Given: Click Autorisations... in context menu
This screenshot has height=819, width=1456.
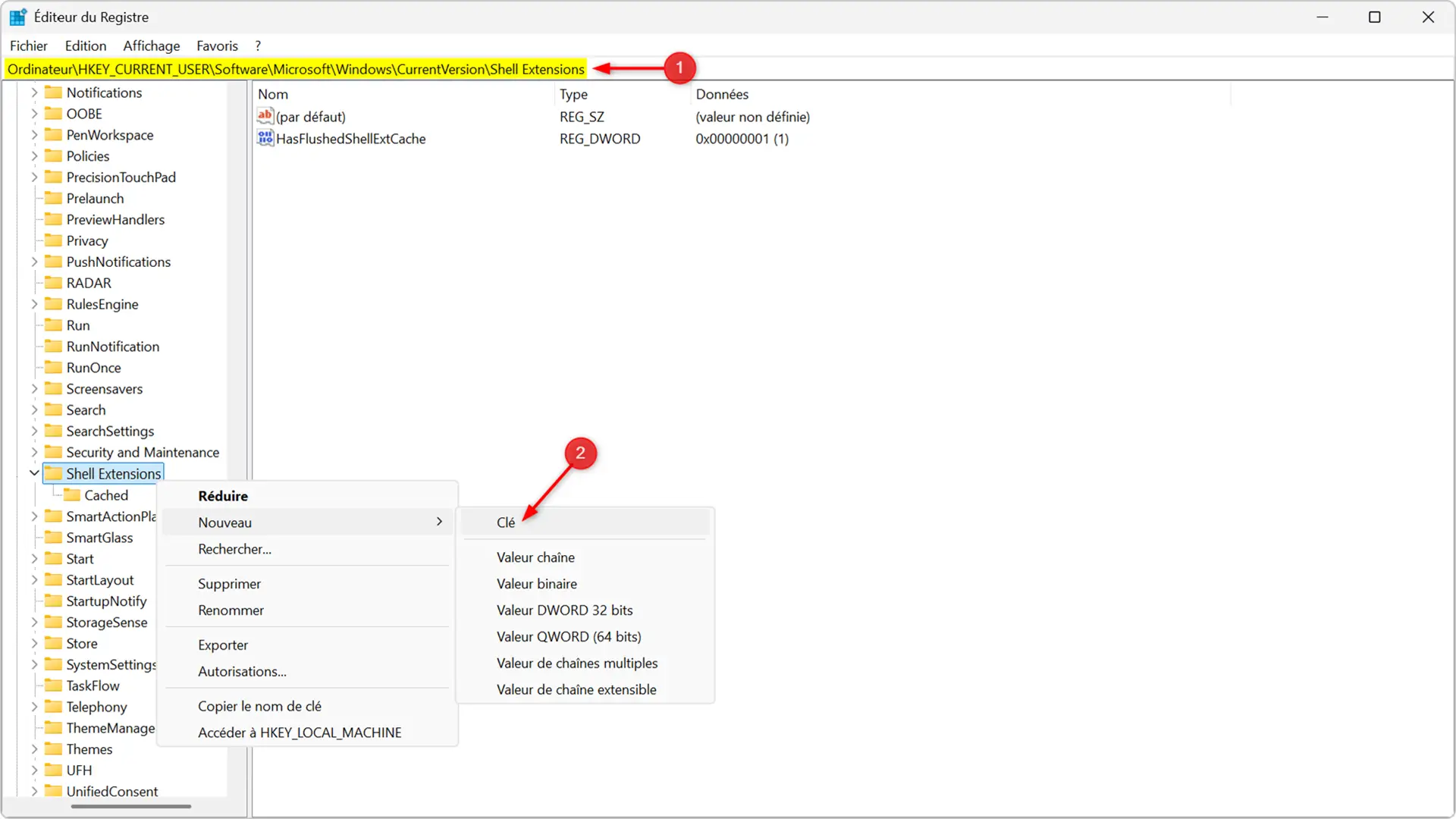Looking at the screenshot, I should click(x=308, y=672).
